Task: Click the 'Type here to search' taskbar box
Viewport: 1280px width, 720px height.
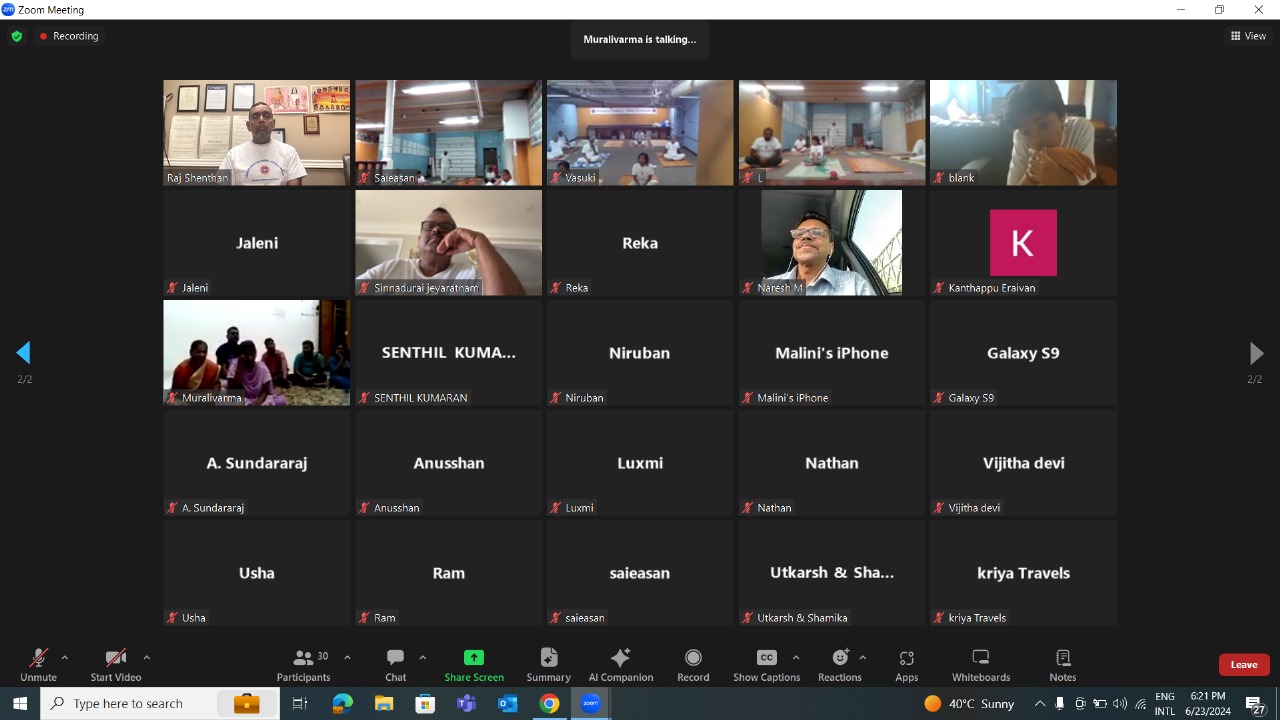Action: coord(160,704)
